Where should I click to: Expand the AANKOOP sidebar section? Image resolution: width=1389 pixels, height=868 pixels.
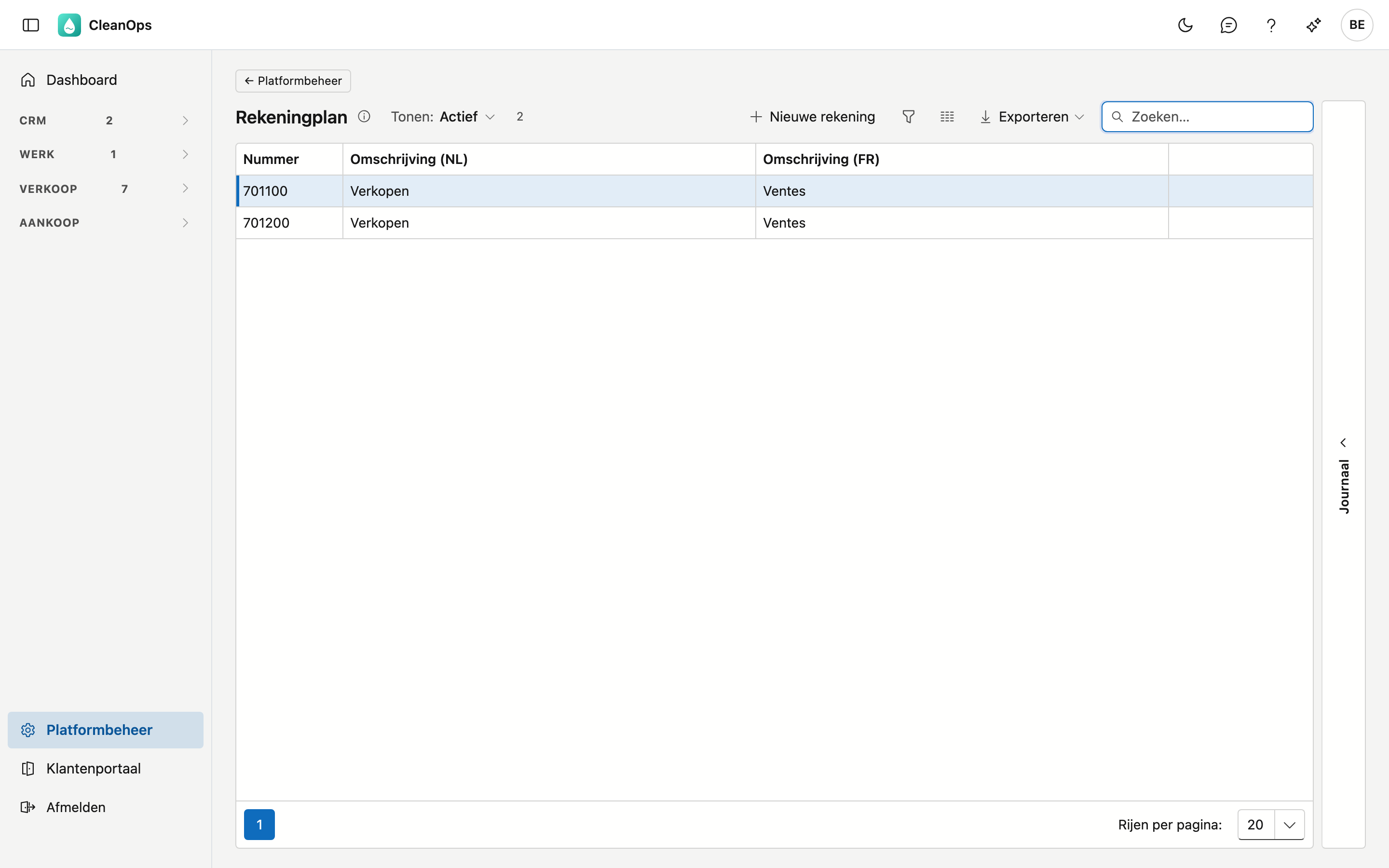106,223
